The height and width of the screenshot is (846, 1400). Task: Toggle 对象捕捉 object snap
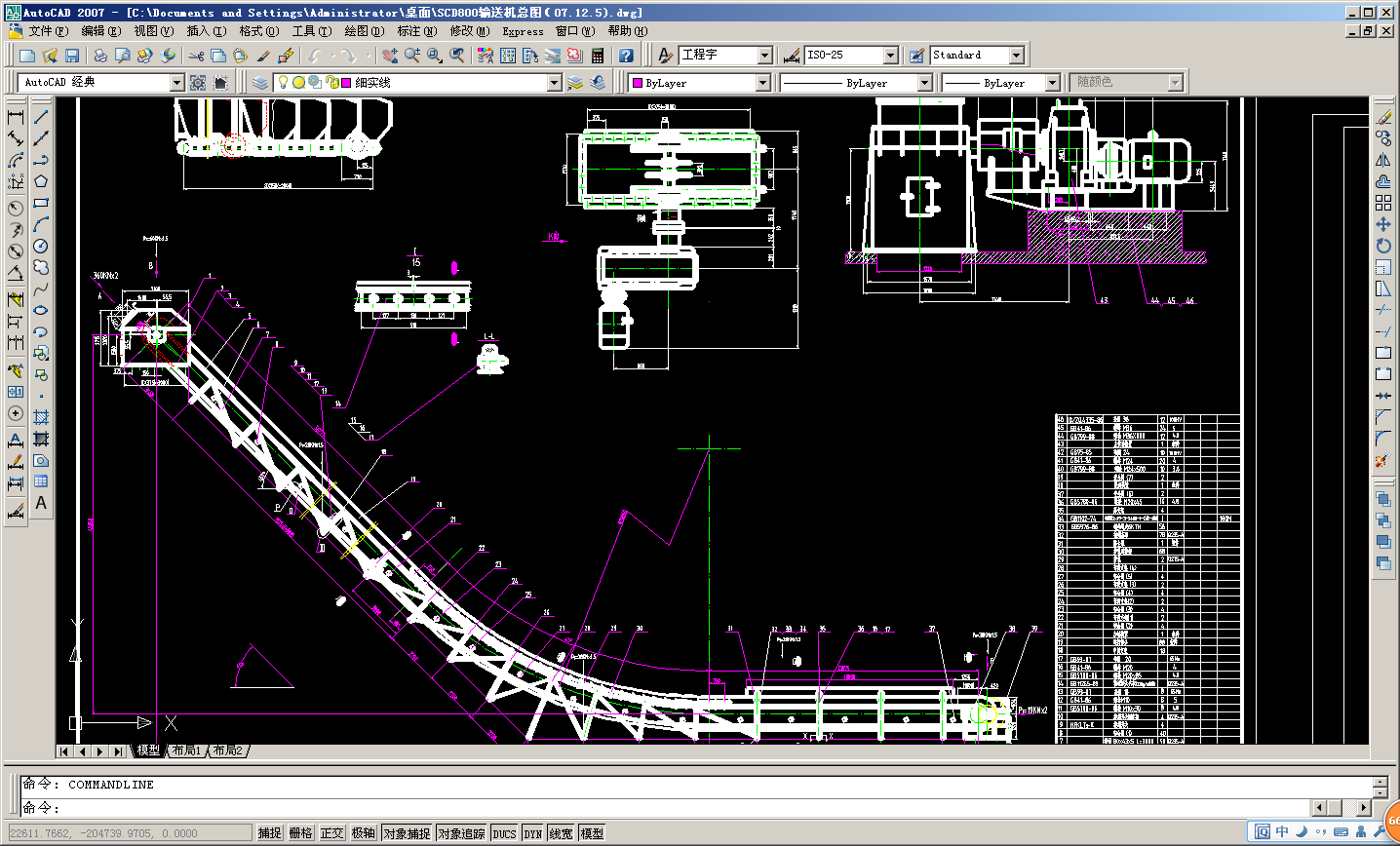[407, 833]
